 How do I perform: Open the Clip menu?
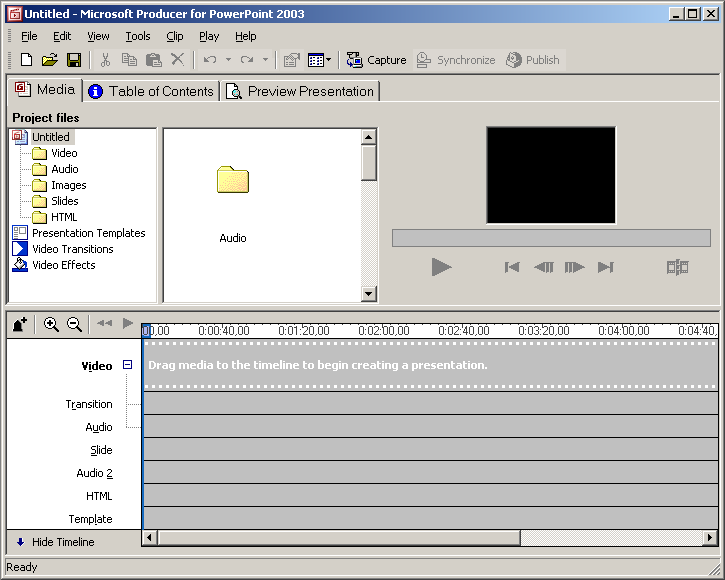[x=175, y=36]
